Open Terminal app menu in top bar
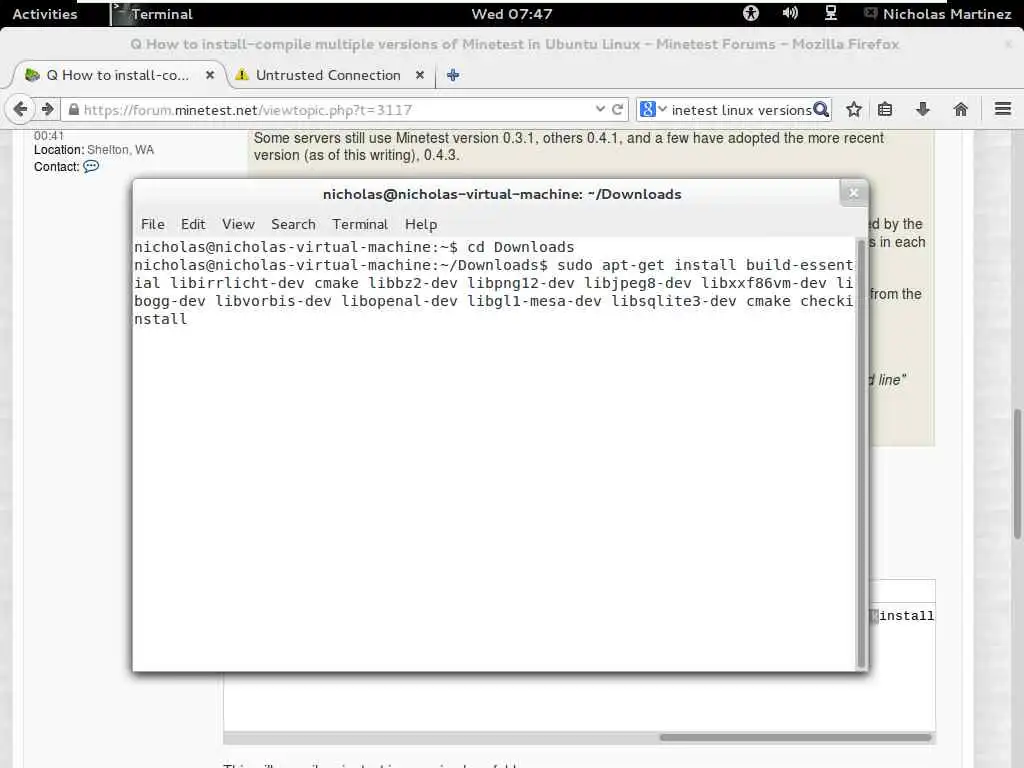 [152, 14]
